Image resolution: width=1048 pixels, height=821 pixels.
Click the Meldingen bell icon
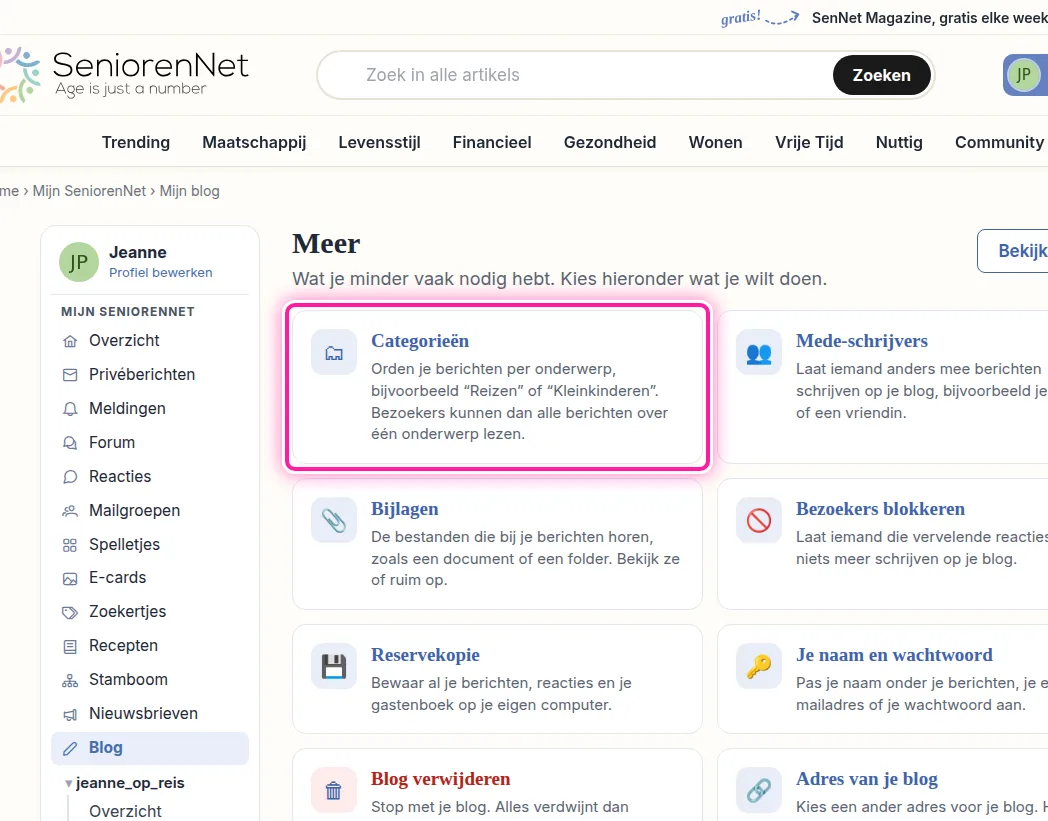pos(70,409)
